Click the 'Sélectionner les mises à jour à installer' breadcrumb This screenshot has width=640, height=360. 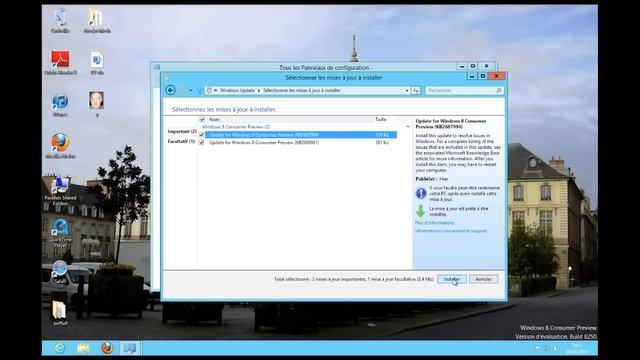[302, 91]
